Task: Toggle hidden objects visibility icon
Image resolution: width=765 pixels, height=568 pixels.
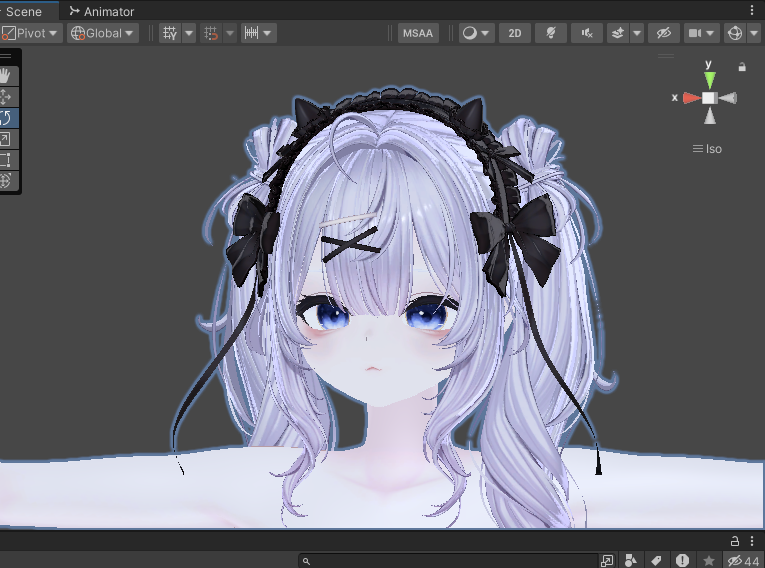Action: coord(664,33)
